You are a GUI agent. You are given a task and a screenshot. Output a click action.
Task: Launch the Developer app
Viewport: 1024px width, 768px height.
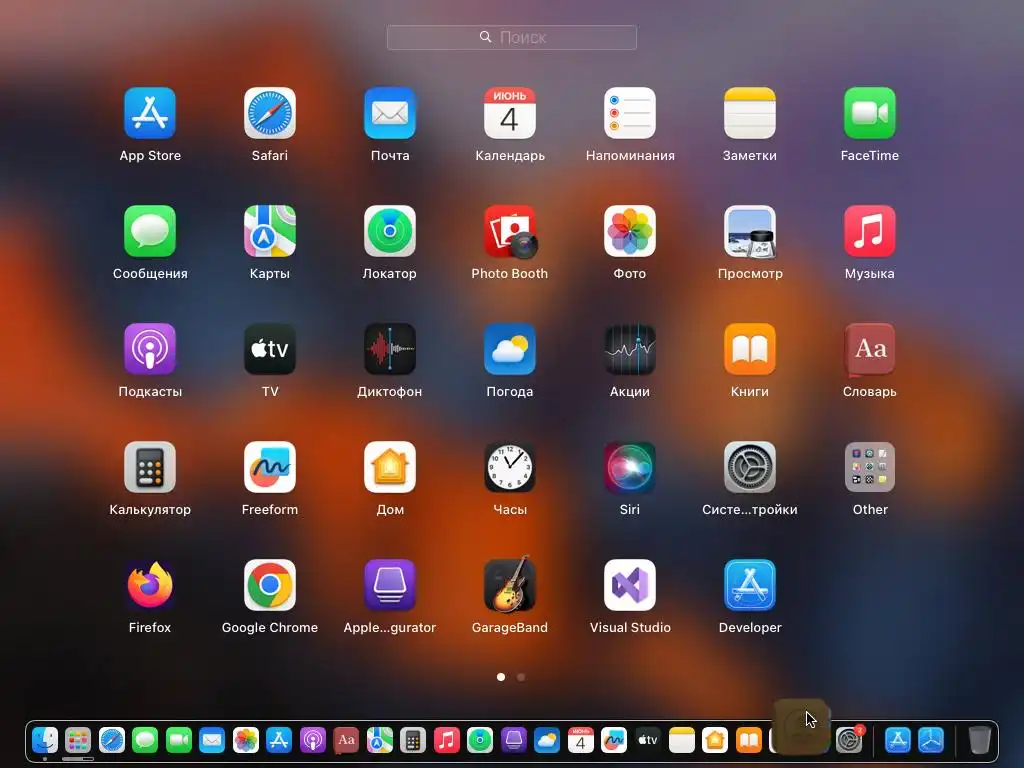pyautogui.click(x=750, y=585)
